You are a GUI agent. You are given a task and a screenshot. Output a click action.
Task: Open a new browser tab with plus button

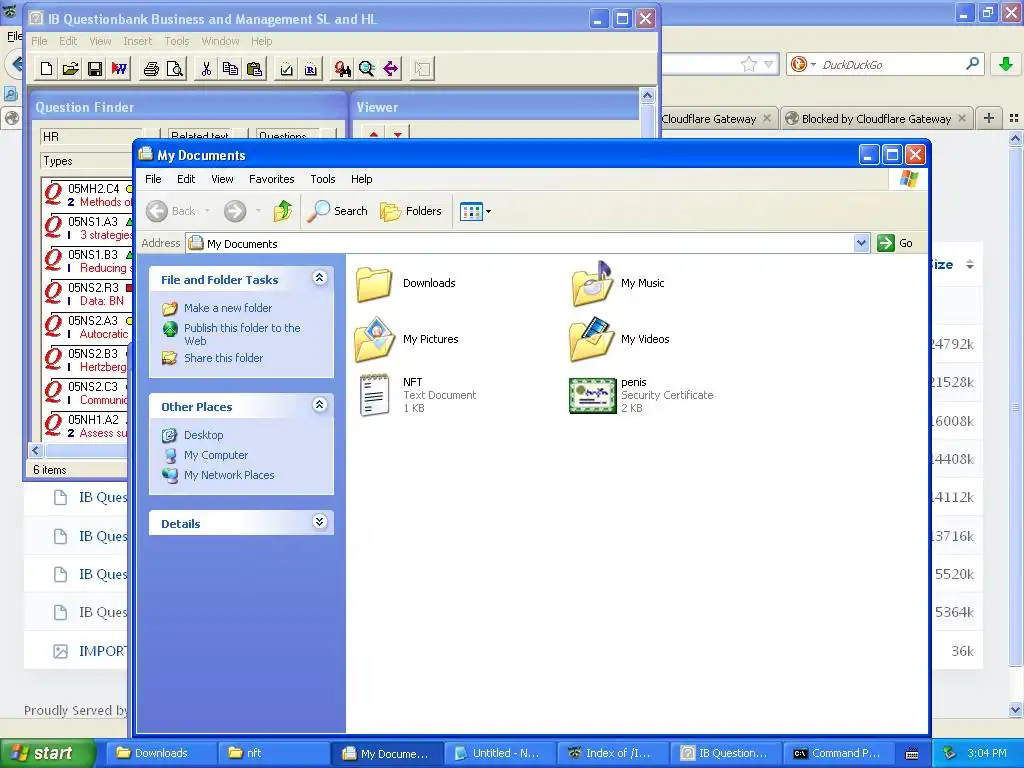989,118
